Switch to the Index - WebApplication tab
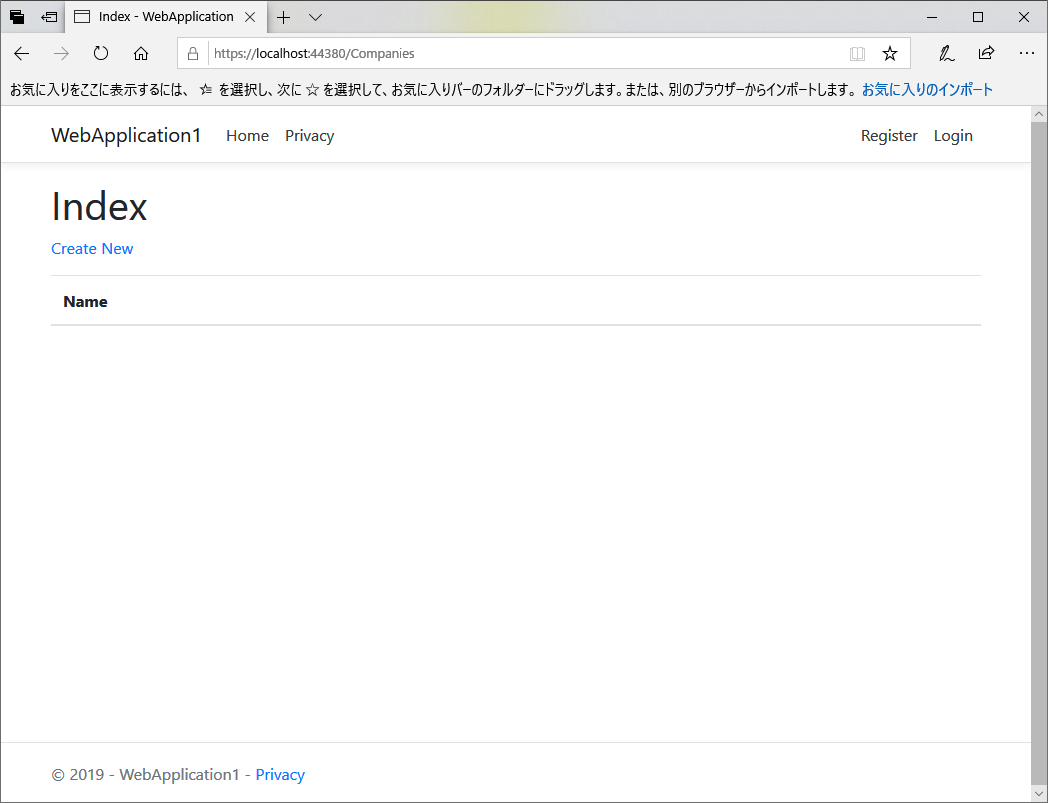1048x803 pixels. (x=160, y=16)
